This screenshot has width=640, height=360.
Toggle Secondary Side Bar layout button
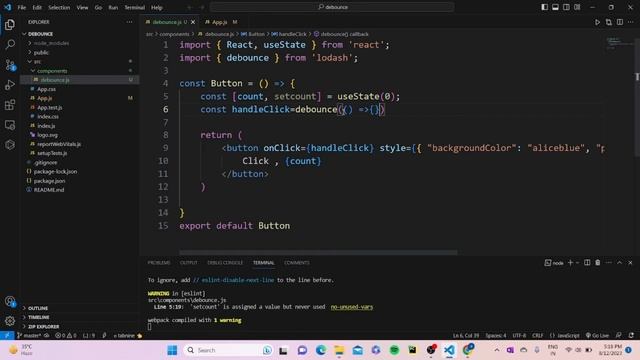coord(566,7)
